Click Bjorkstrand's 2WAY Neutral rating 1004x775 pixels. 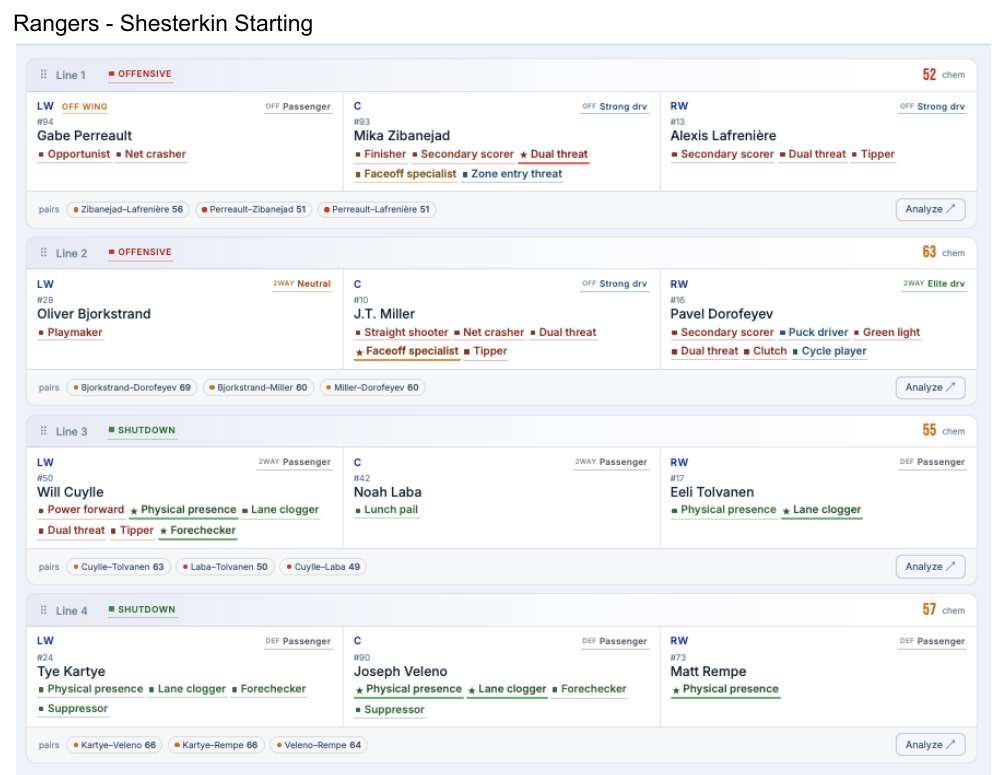click(x=302, y=284)
